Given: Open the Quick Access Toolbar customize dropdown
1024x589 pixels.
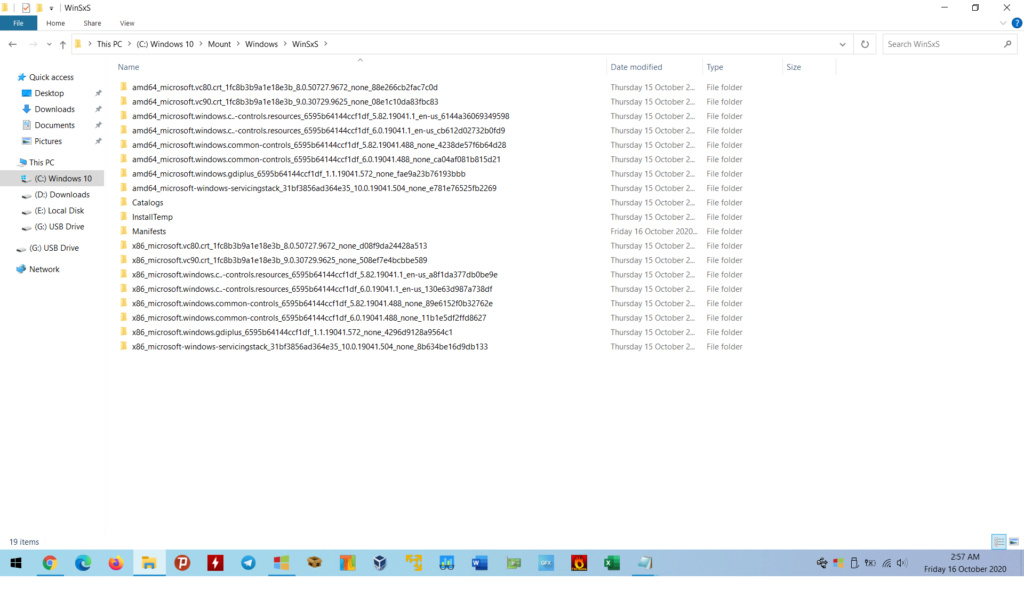Looking at the screenshot, I should pyautogui.click(x=51, y=8).
